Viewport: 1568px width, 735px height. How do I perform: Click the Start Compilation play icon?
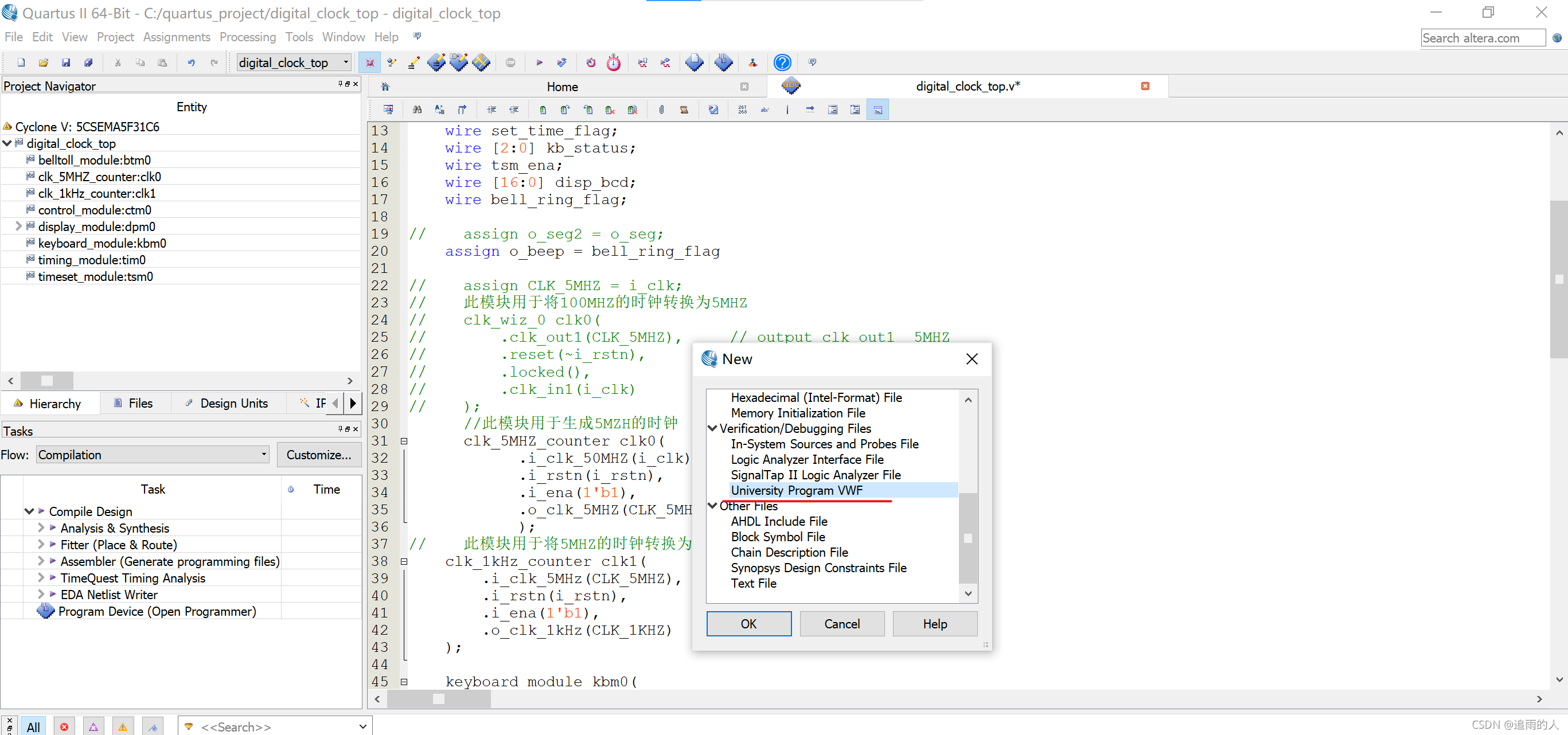tap(539, 62)
